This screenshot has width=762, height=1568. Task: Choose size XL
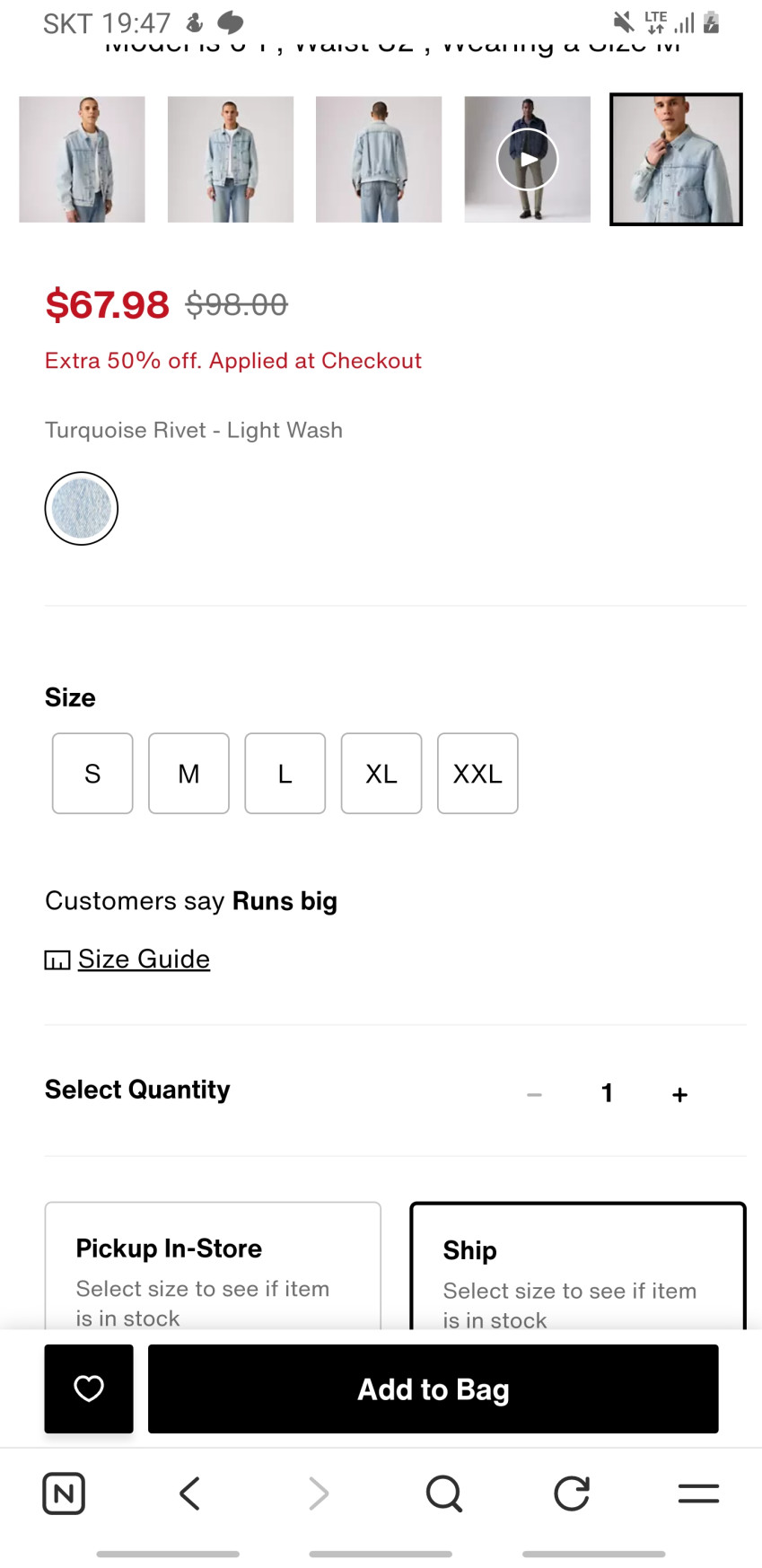click(x=381, y=774)
